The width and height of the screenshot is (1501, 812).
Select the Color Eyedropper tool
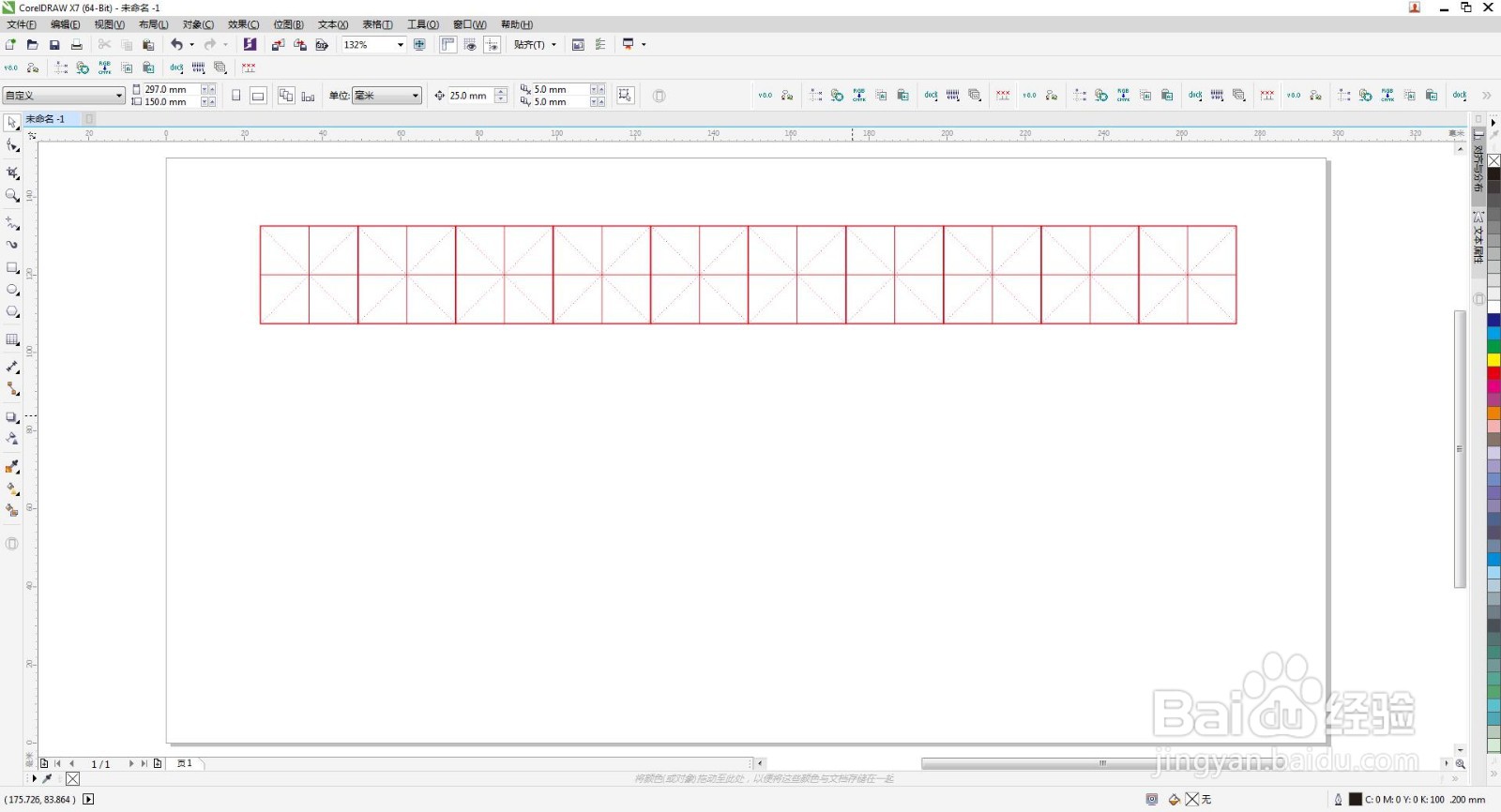point(11,467)
